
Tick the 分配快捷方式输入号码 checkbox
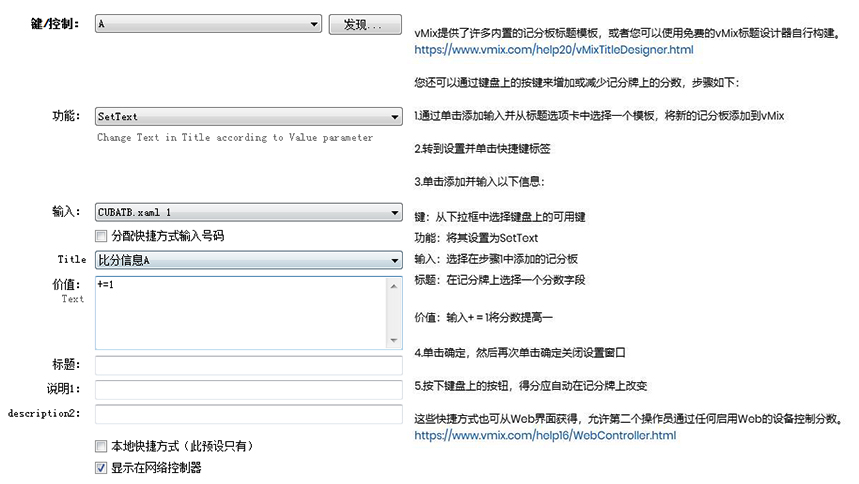pos(101,236)
